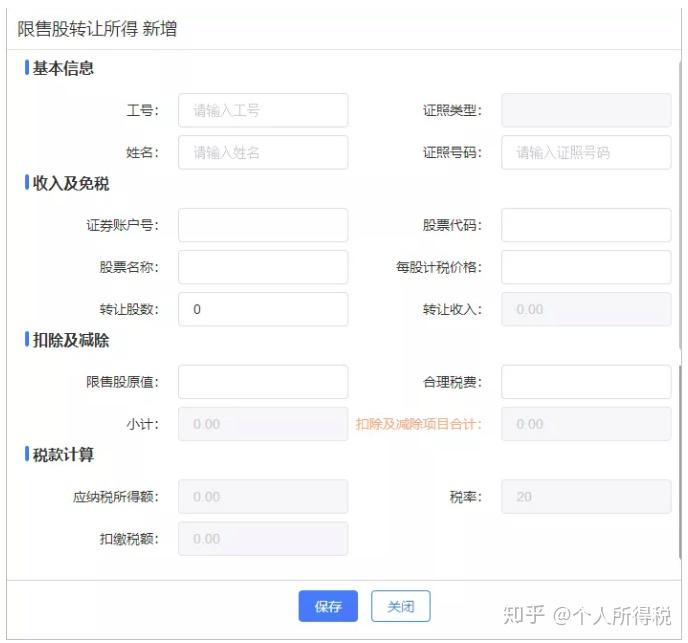Select the 转让股数 field showing 0

click(x=263, y=309)
